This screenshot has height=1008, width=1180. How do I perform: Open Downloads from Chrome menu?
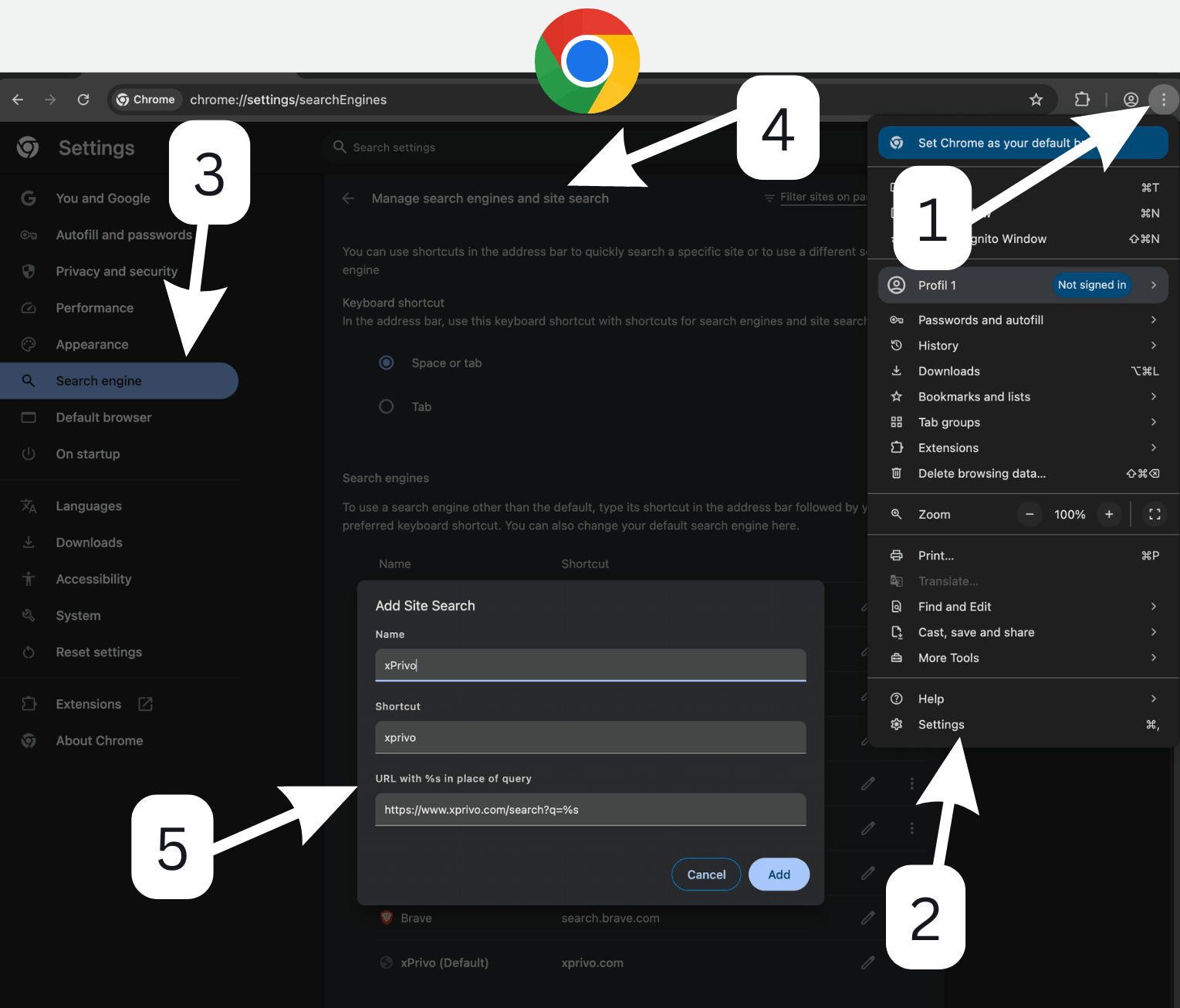tap(1023, 371)
